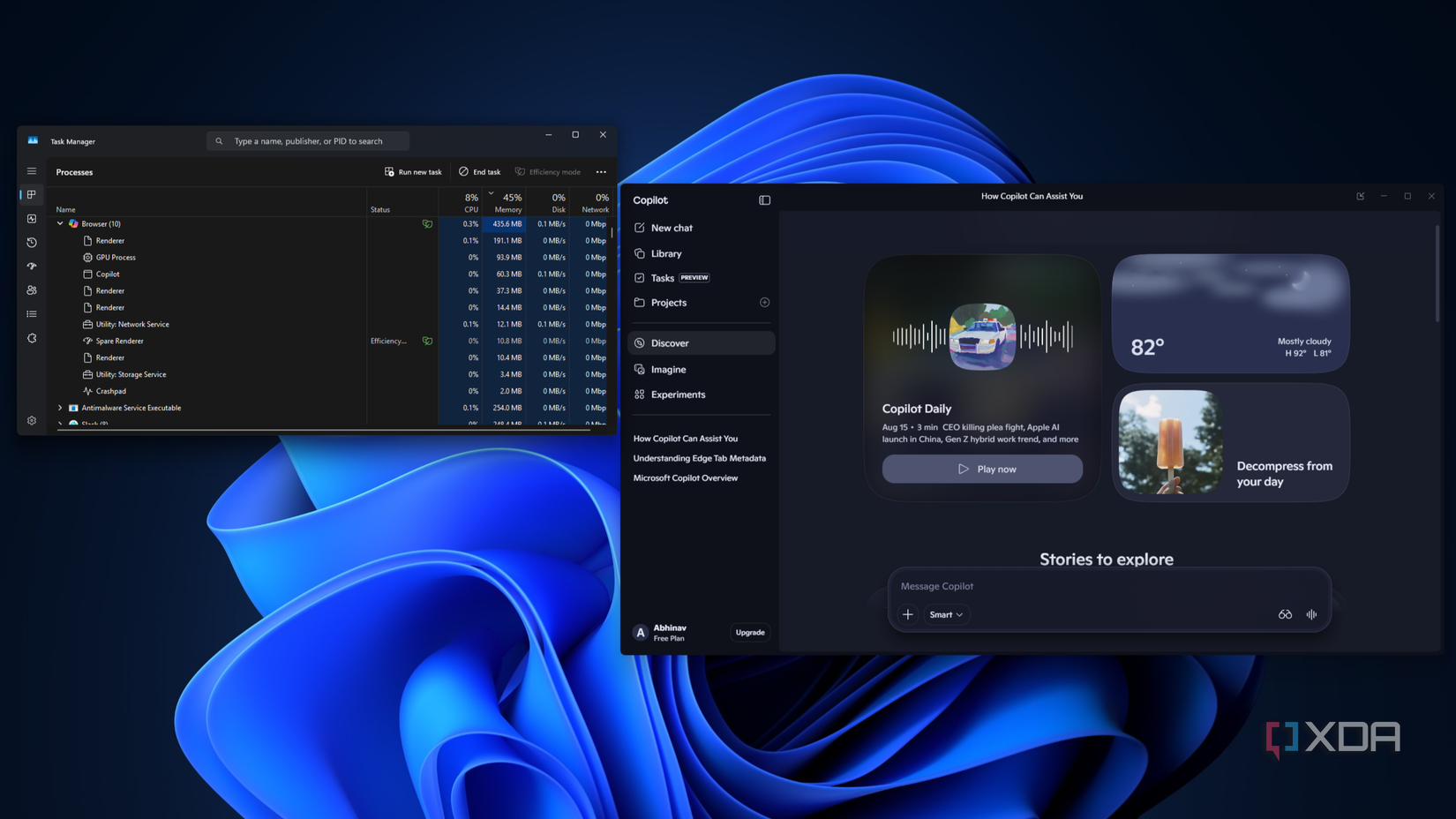The height and width of the screenshot is (819, 1456).
Task: Open Task Manager's hamburger navigation menu
Action: pyautogui.click(x=32, y=171)
